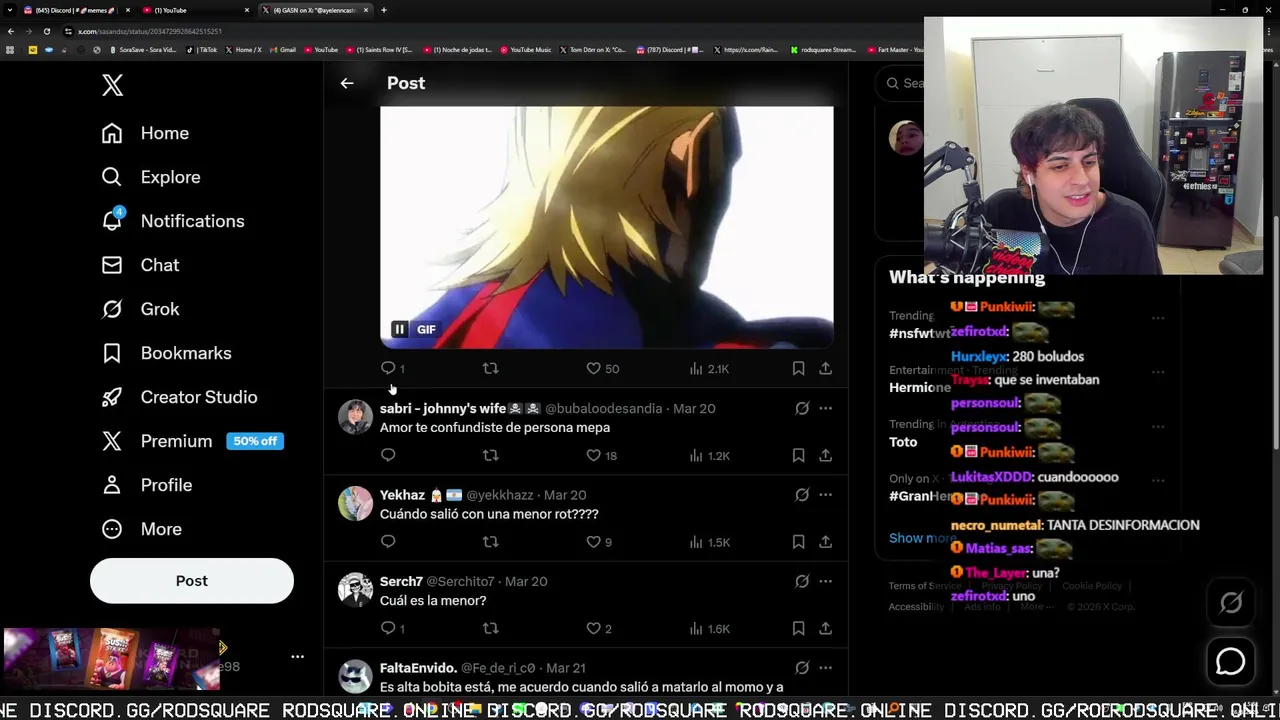1280x720 pixels.
Task: Bookmark sabri's reply
Action: click(x=798, y=455)
